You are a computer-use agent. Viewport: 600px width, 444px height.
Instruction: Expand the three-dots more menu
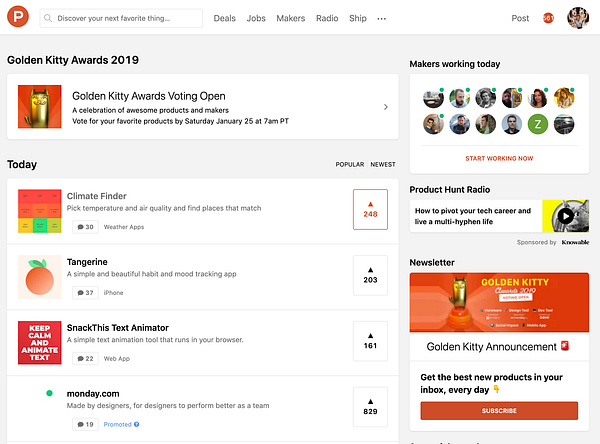coord(382,18)
